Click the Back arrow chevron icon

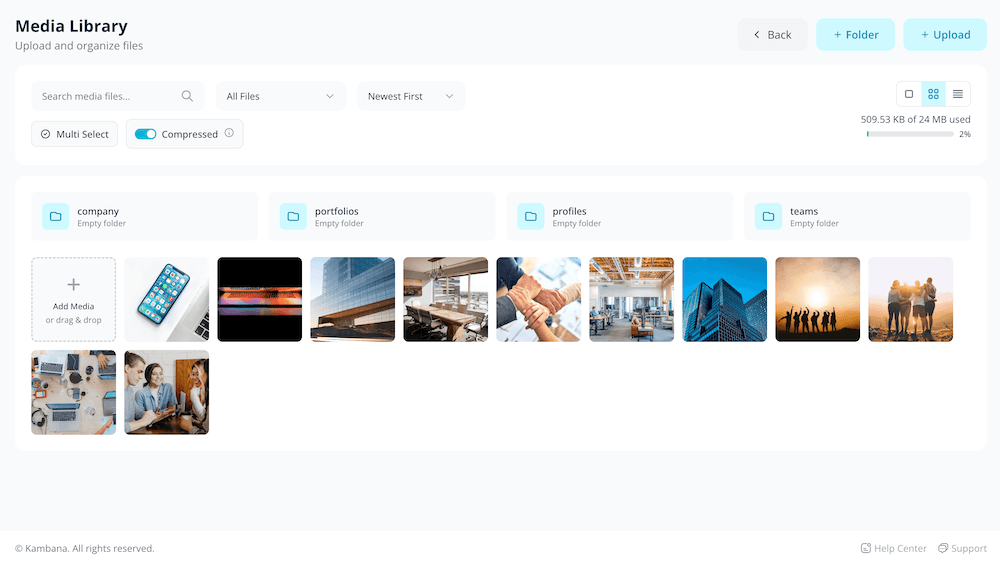[756, 34]
